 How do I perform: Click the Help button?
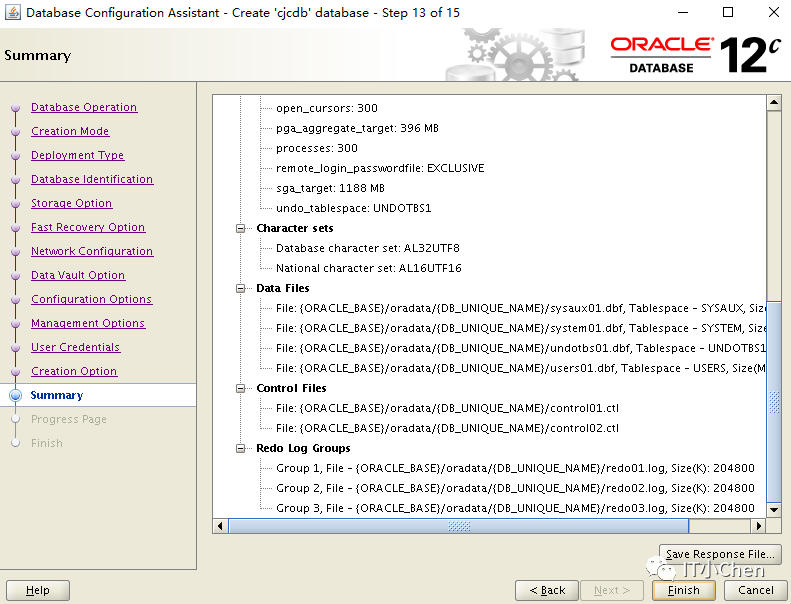click(38, 590)
